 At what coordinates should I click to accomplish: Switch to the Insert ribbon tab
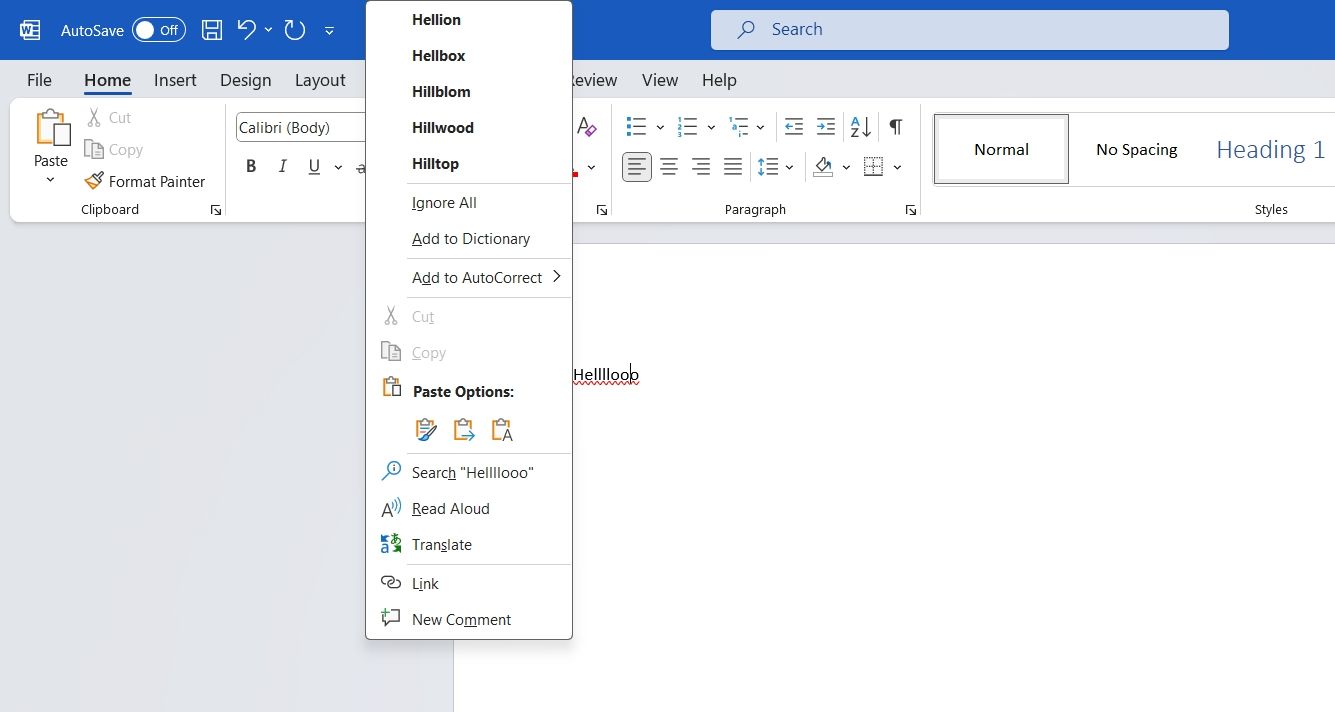[175, 80]
